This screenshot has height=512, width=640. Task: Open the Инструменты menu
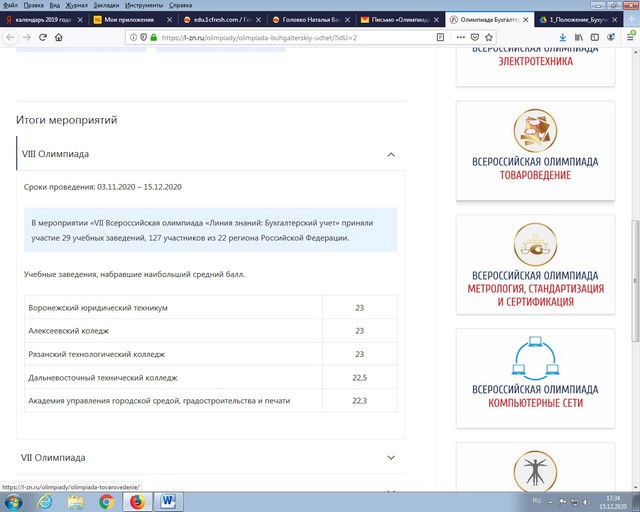144,5
